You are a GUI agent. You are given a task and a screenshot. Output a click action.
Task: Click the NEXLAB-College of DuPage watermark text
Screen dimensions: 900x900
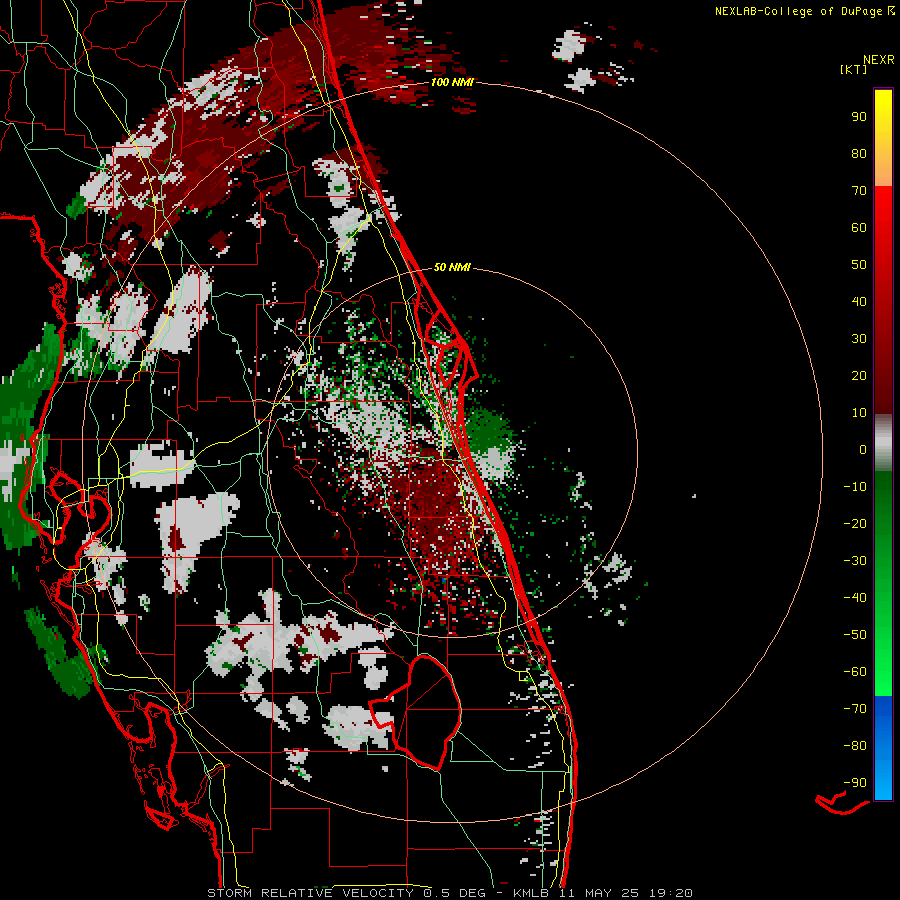point(804,11)
